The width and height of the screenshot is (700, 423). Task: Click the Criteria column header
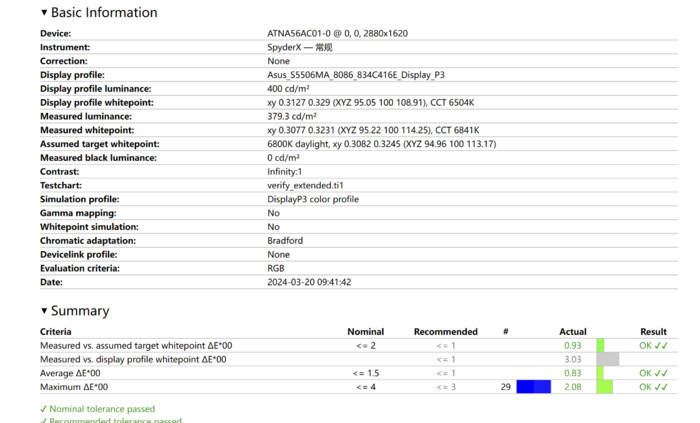(56, 331)
